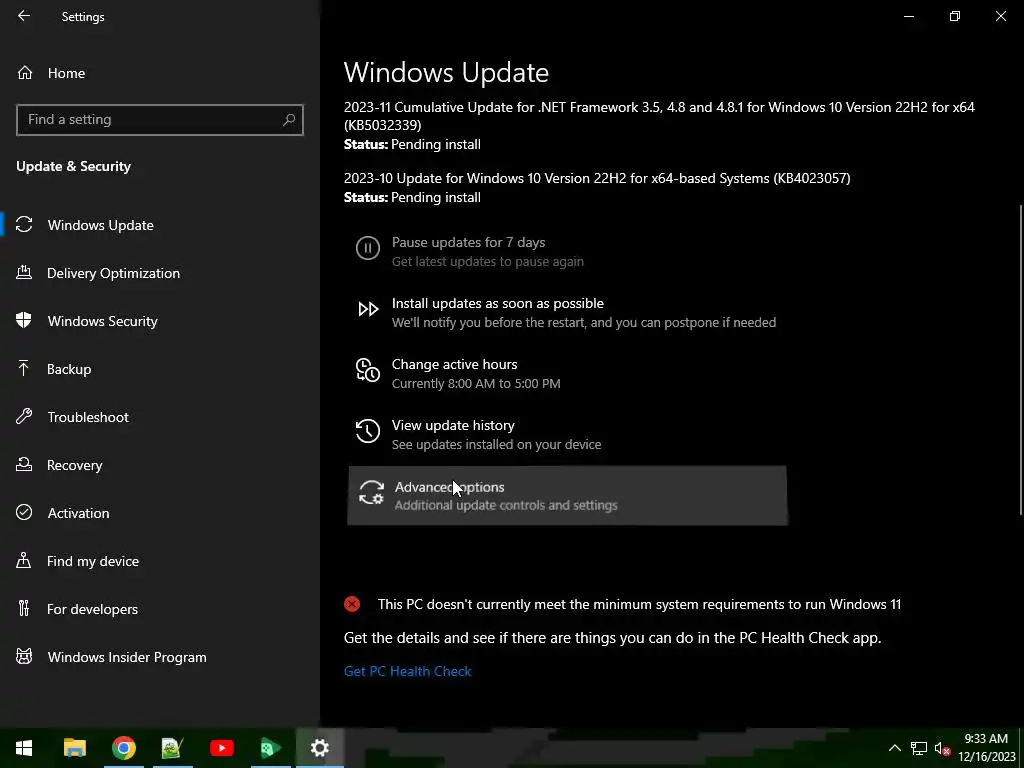This screenshot has width=1024, height=768.
Task: Open Troubleshoot settings
Action: [88, 417]
